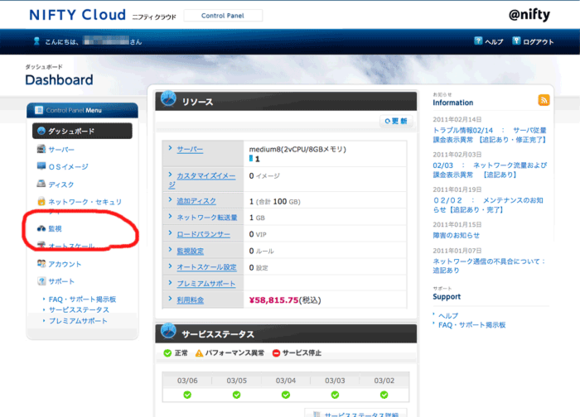Click the Control Panel Menu list icon

pos(39,110)
